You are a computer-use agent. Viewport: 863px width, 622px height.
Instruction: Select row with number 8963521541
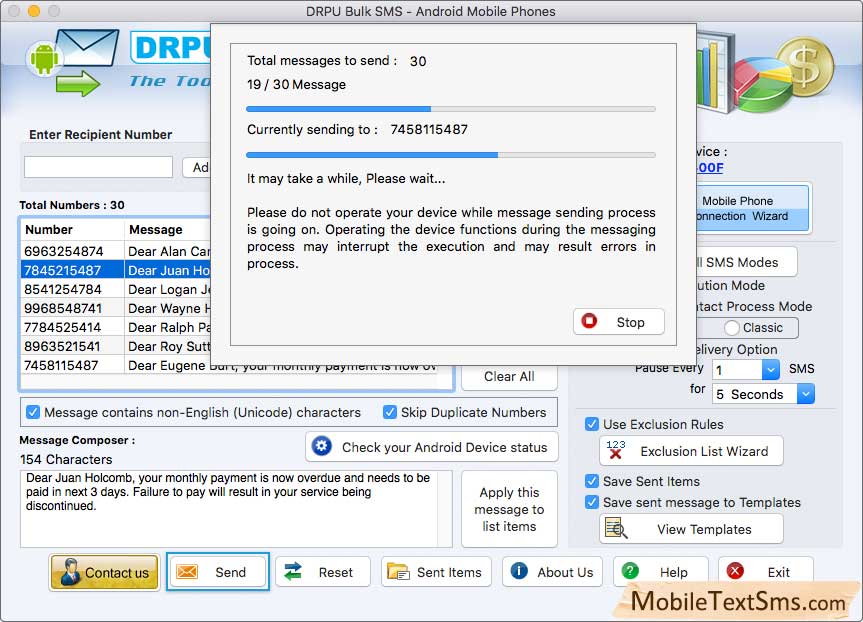click(116, 346)
